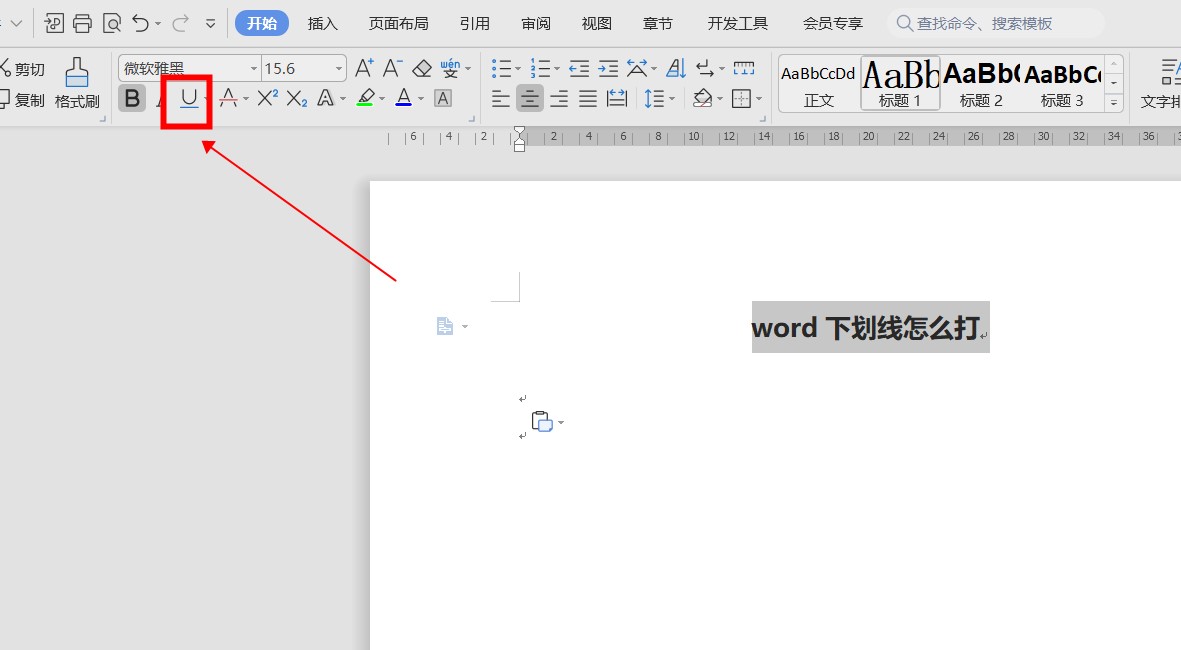Image resolution: width=1181 pixels, height=650 pixels.
Task: Open the 页面布局 (Page Layout) tab
Action: pyautogui.click(x=398, y=23)
